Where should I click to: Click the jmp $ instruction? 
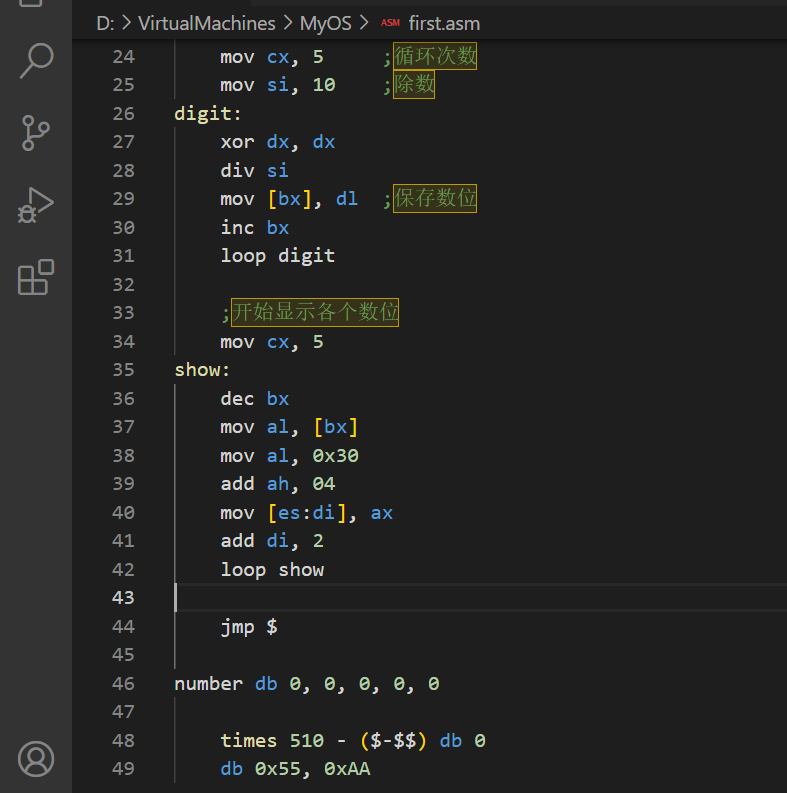(249, 627)
